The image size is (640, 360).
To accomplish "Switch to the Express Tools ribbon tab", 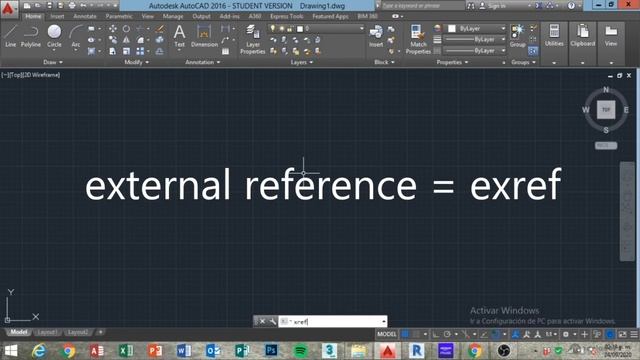I will click(x=287, y=16).
